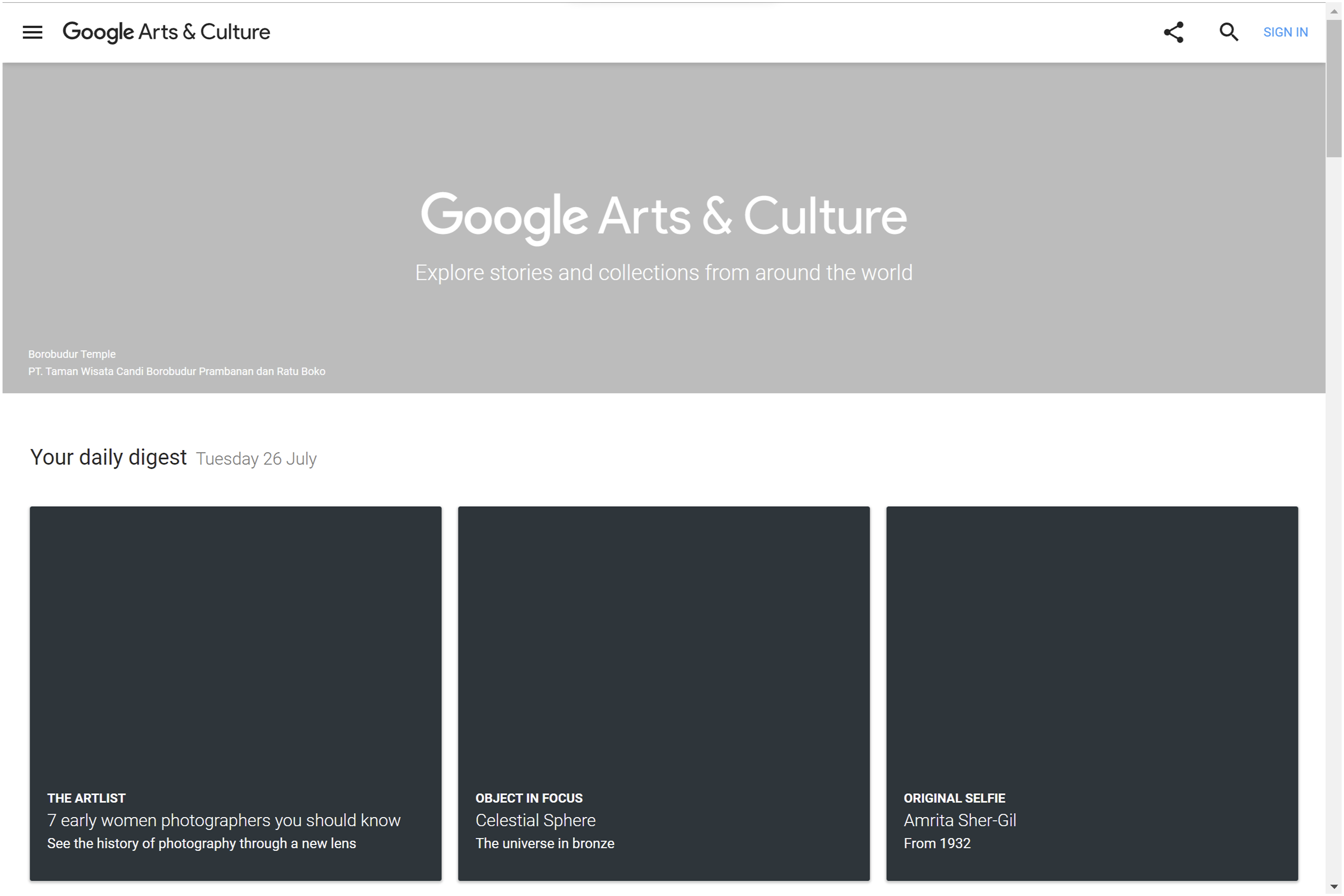
Task: Click the Borobudur Temple caption link
Action: pyautogui.click(x=72, y=354)
